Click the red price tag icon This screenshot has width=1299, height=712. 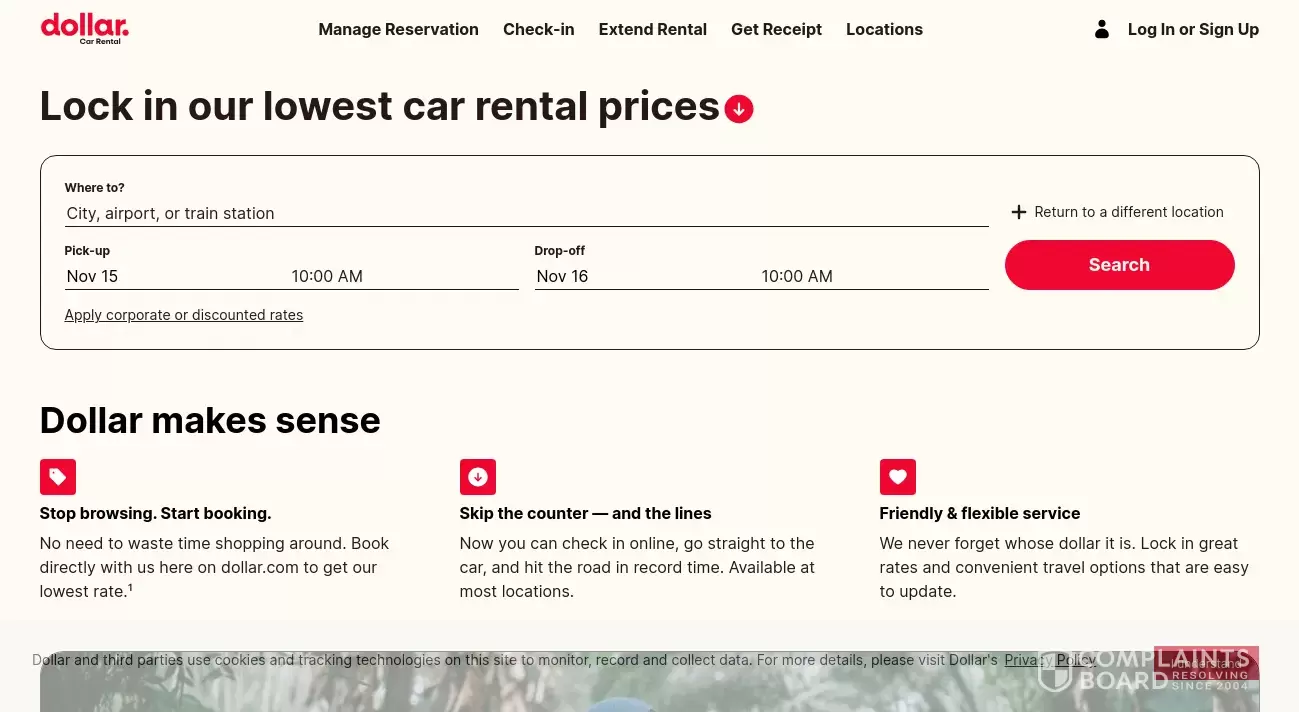pyautogui.click(x=57, y=477)
